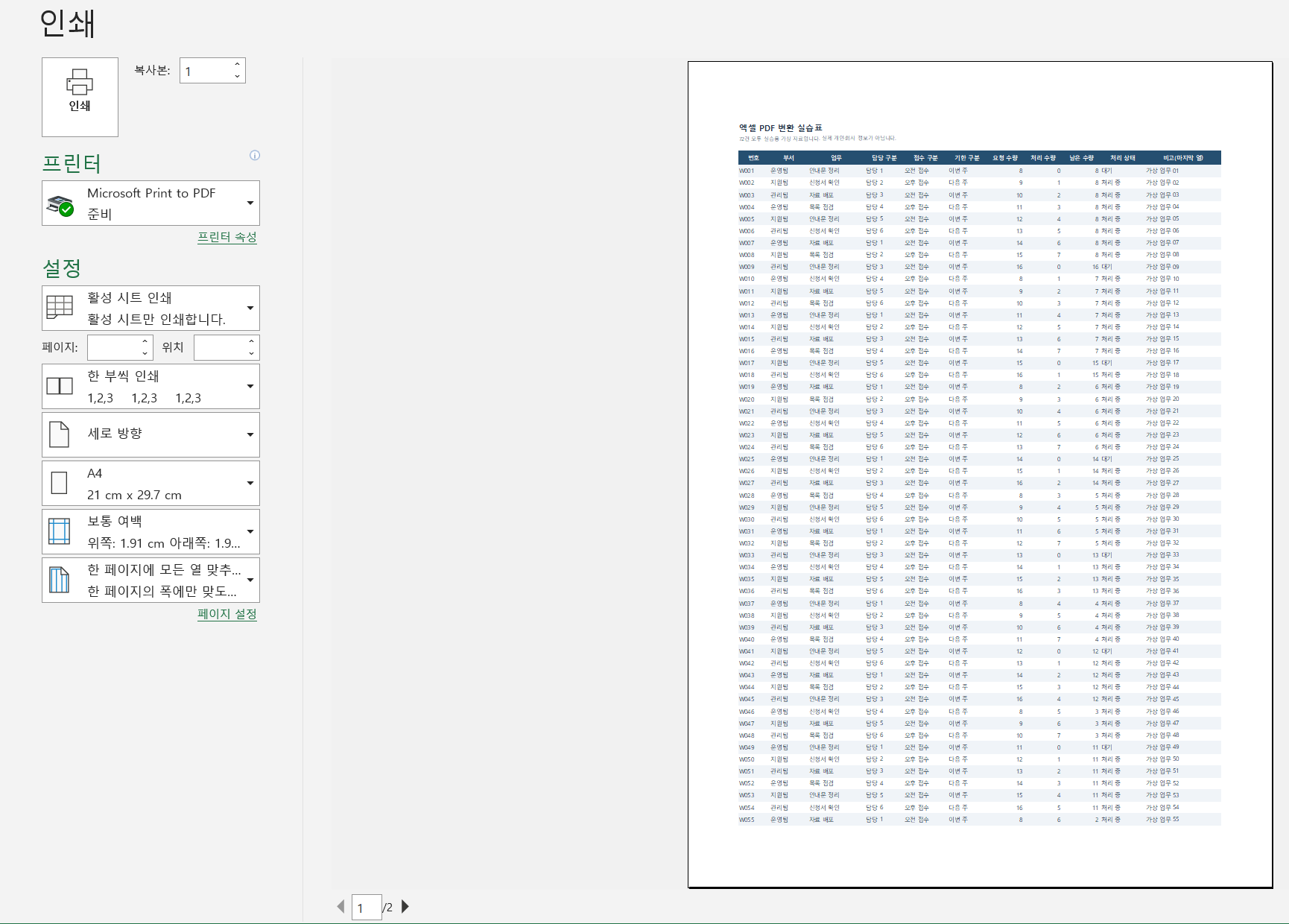Go to the previous preview page arrow
Image resolution: width=1289 pixels, height=924 pixels.
click(341, 907)
